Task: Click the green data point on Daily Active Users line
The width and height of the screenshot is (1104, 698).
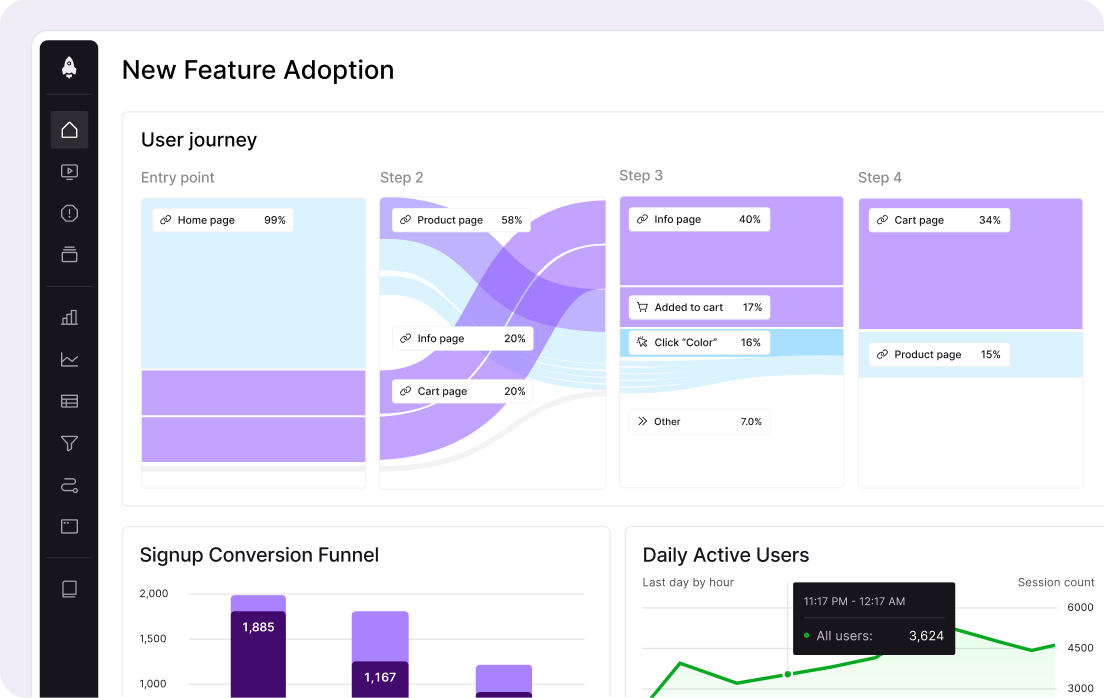Action: click(x=787, y=674)
